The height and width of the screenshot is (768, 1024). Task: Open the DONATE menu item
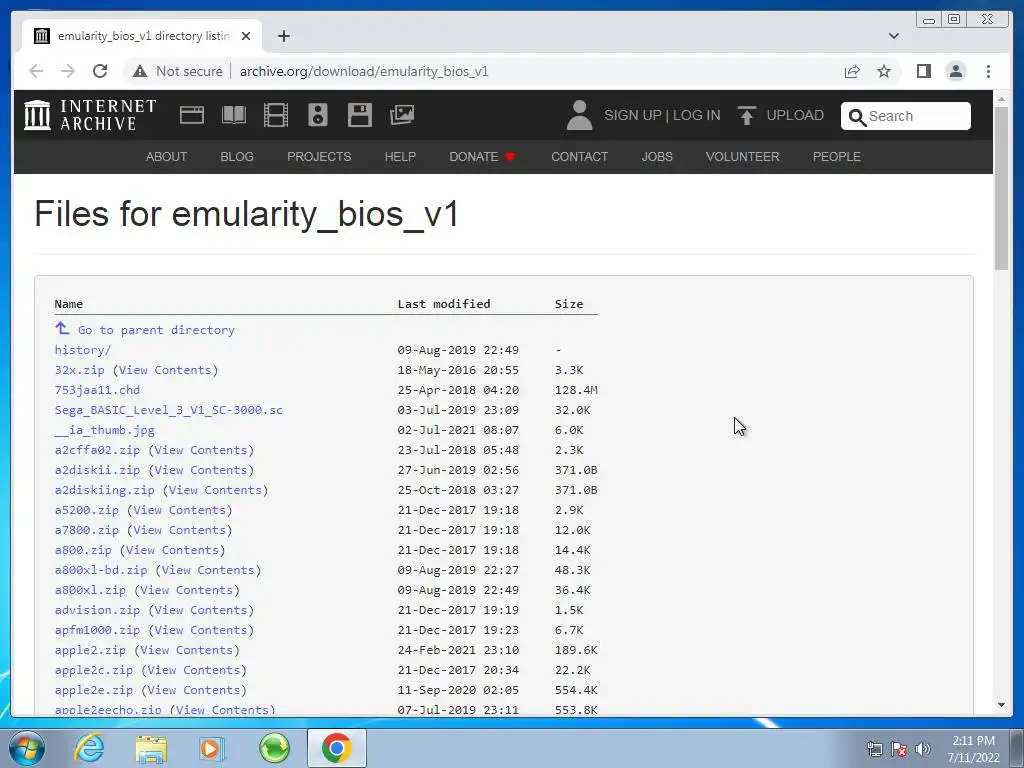482,157
